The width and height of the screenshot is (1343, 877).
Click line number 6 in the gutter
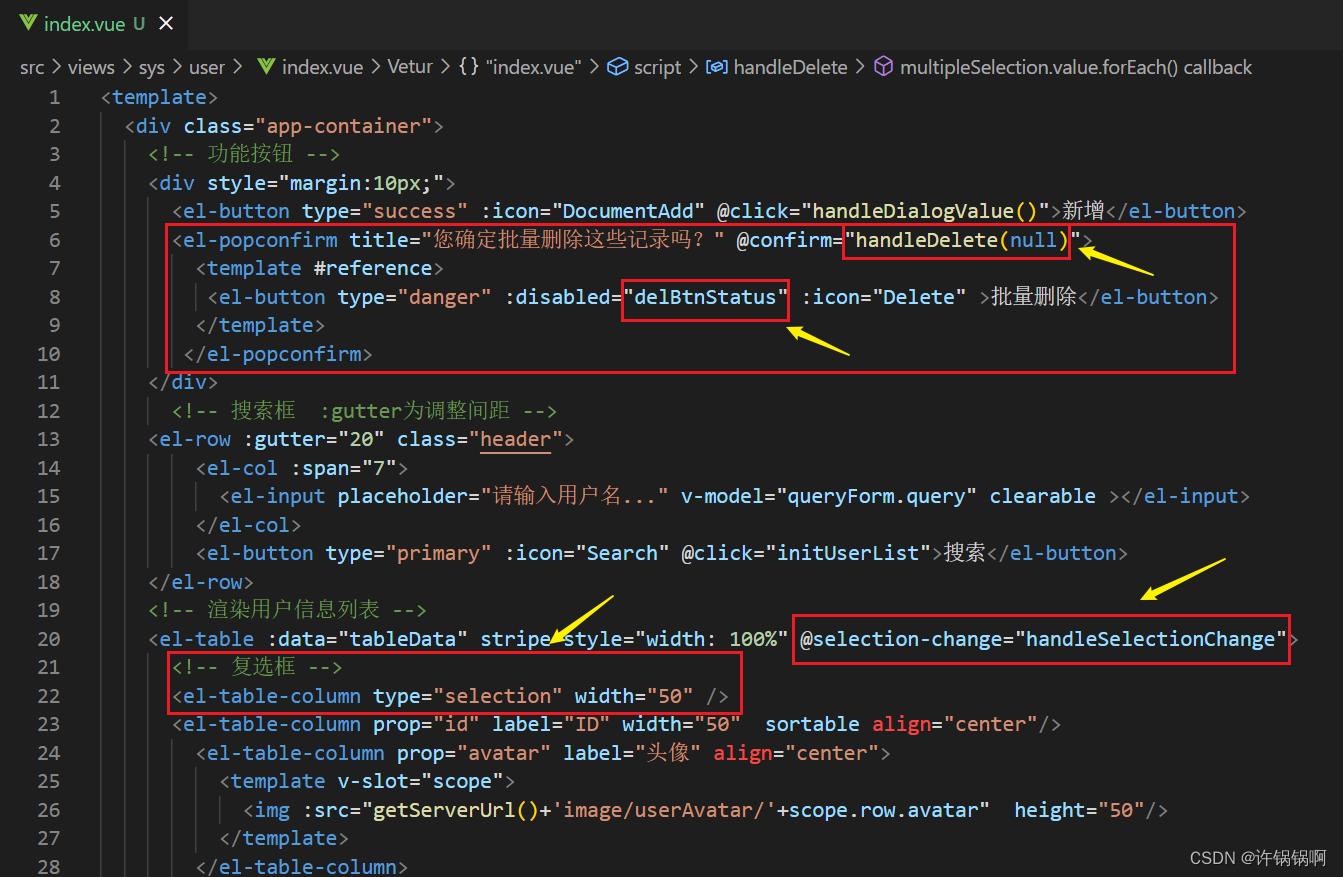point(54,240)
